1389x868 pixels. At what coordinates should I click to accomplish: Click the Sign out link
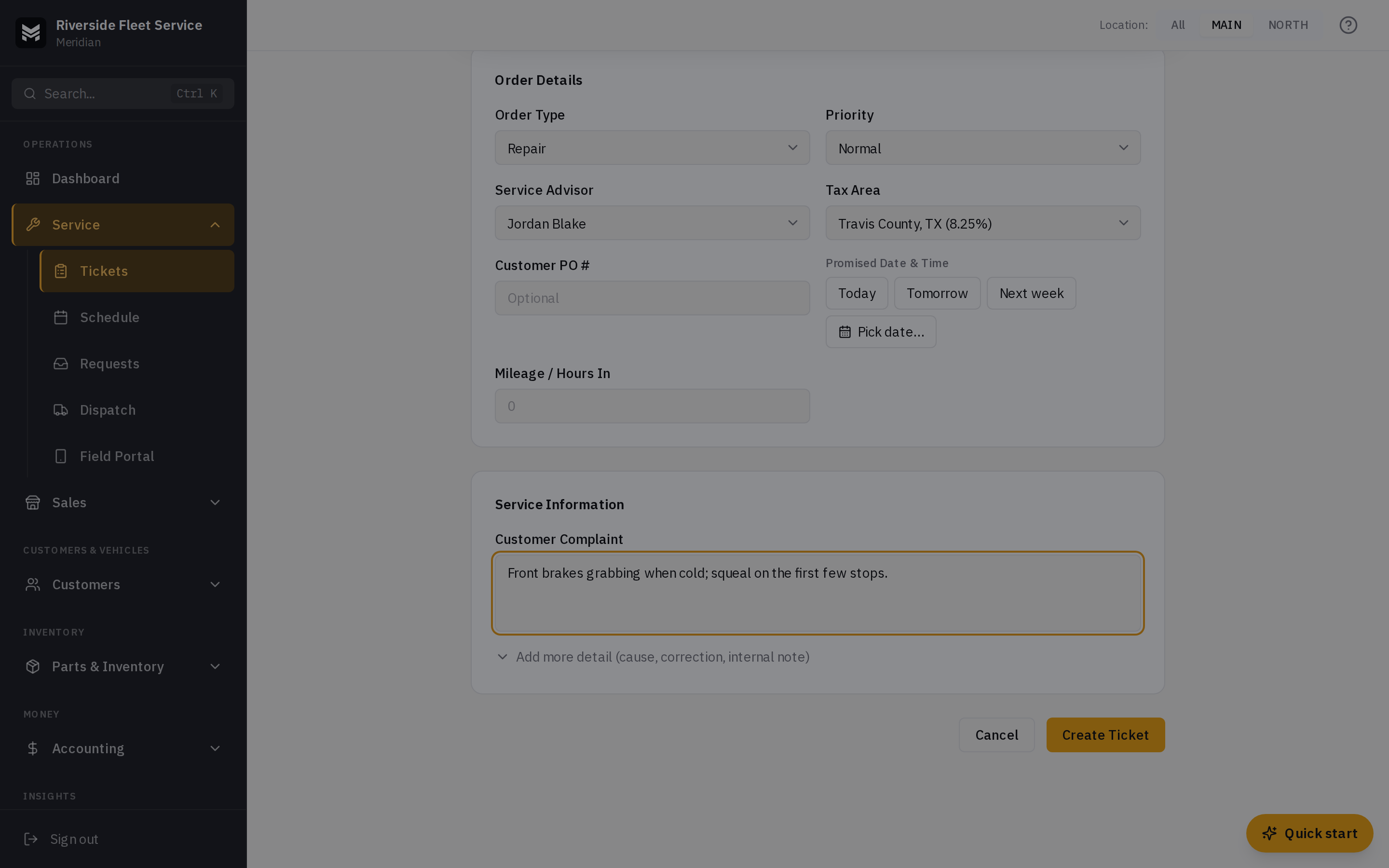[x=74, y=839]
